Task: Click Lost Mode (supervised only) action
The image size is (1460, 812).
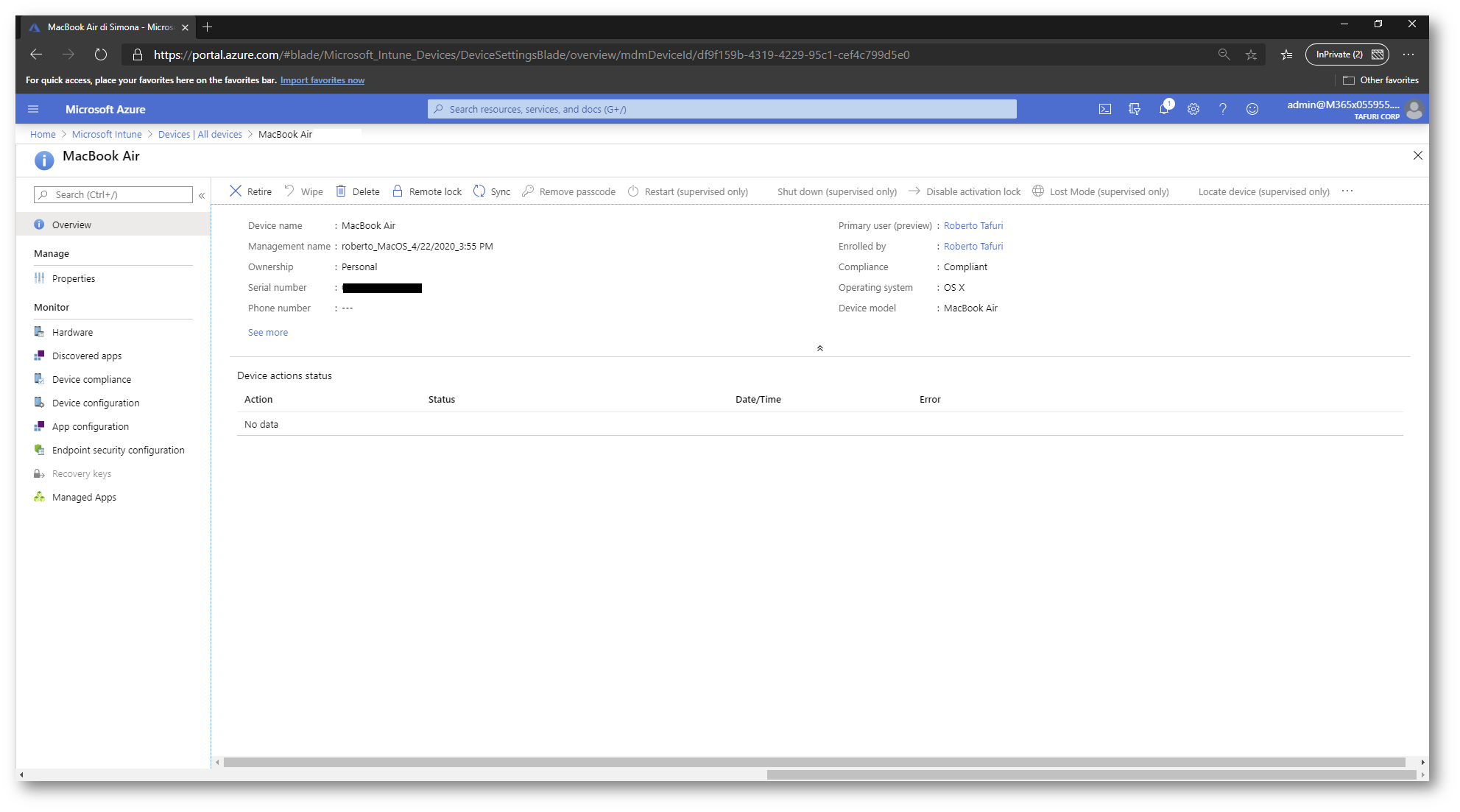Action: [x=1101, y=191]
